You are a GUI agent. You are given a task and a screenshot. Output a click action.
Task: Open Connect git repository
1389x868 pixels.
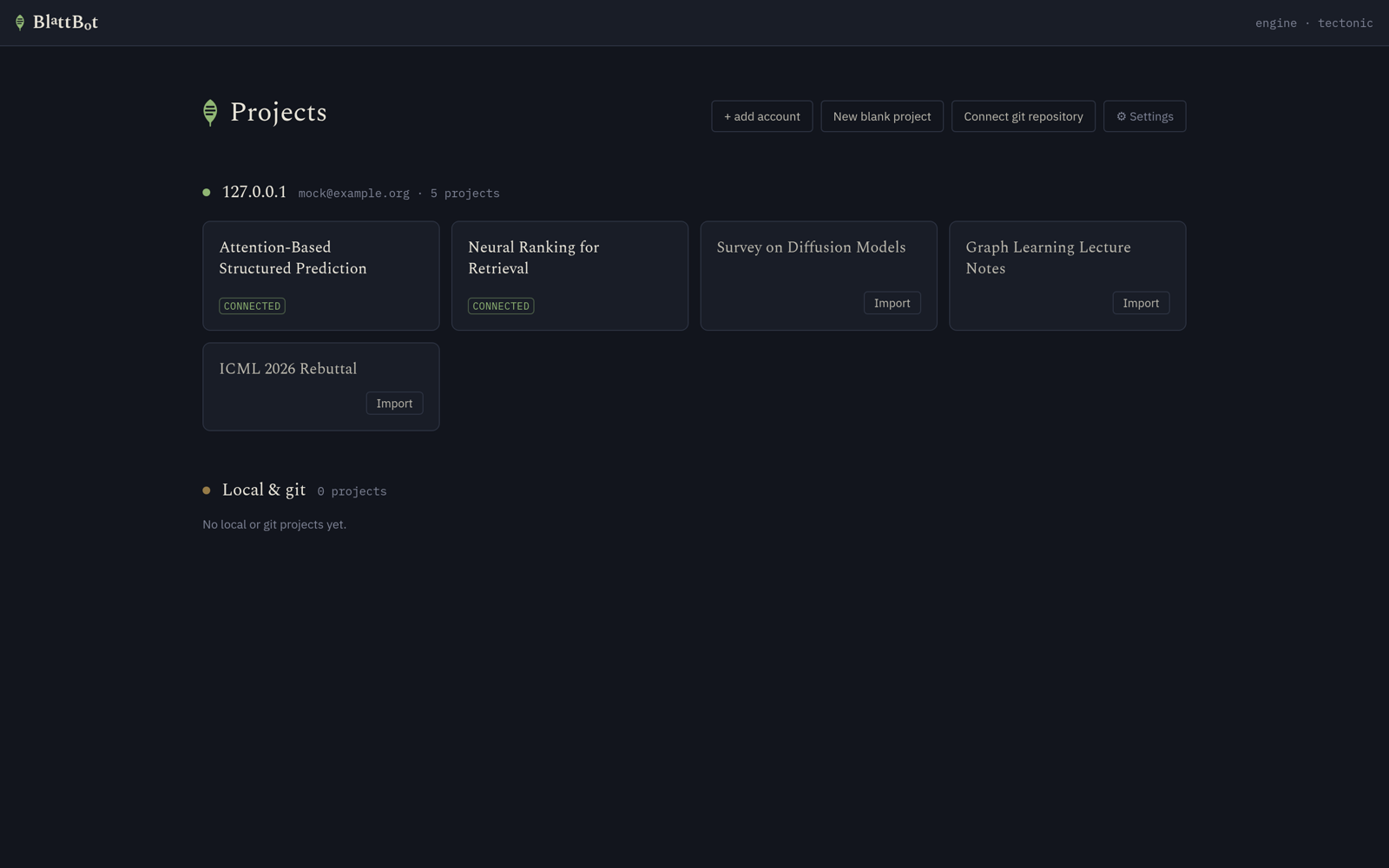(1024, 116)
